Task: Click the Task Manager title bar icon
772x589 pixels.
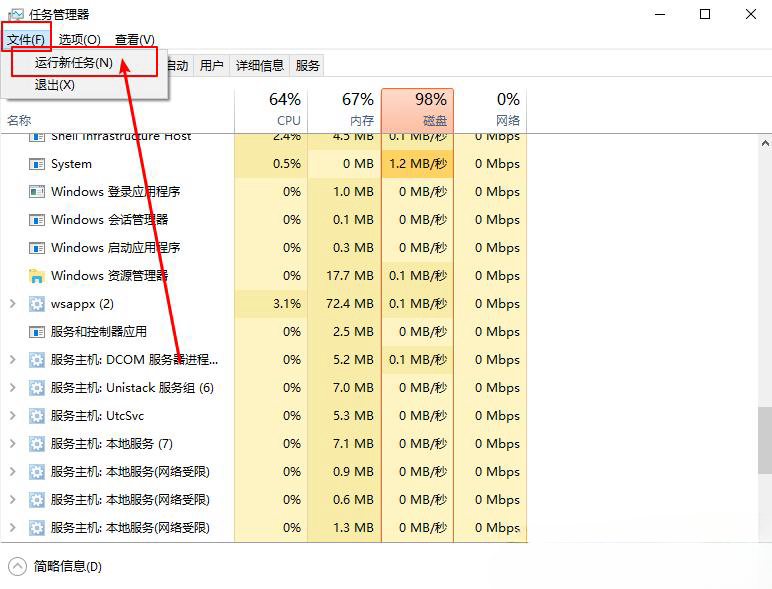Action: [x=16, y=15]
